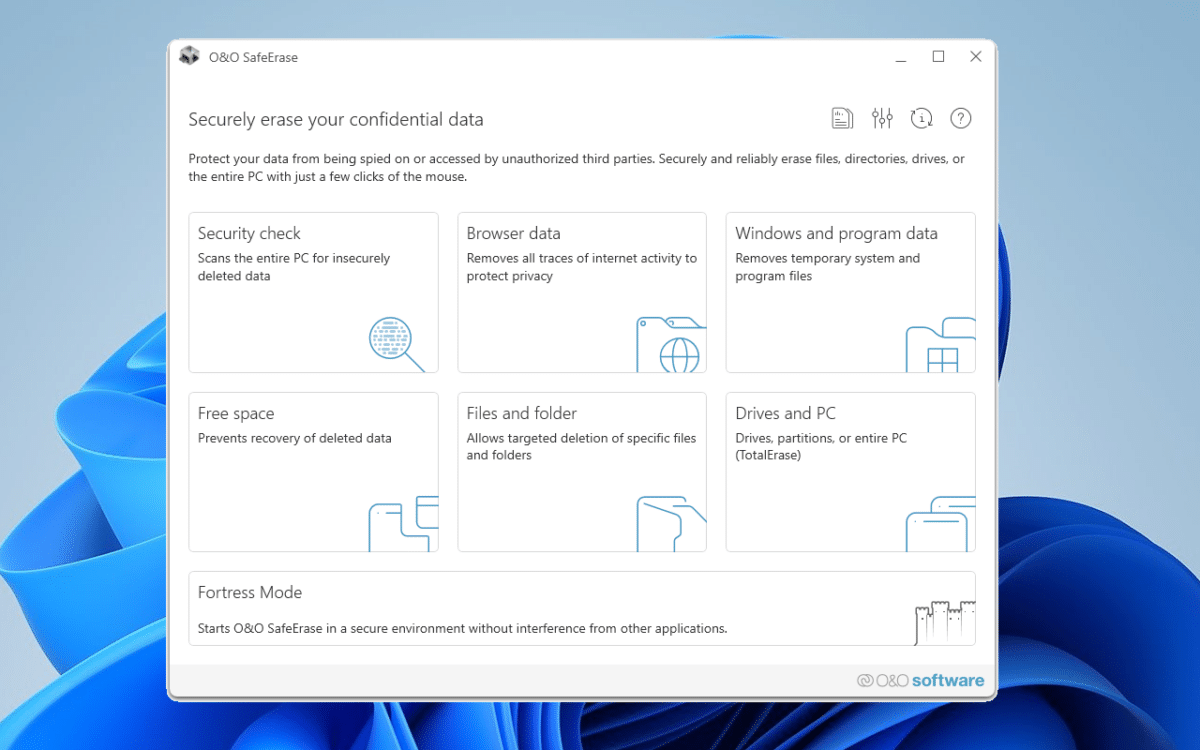This screenshot has width=1200, height=750.
Task: Open Files and folder deletion
Action: click(582, 472)
